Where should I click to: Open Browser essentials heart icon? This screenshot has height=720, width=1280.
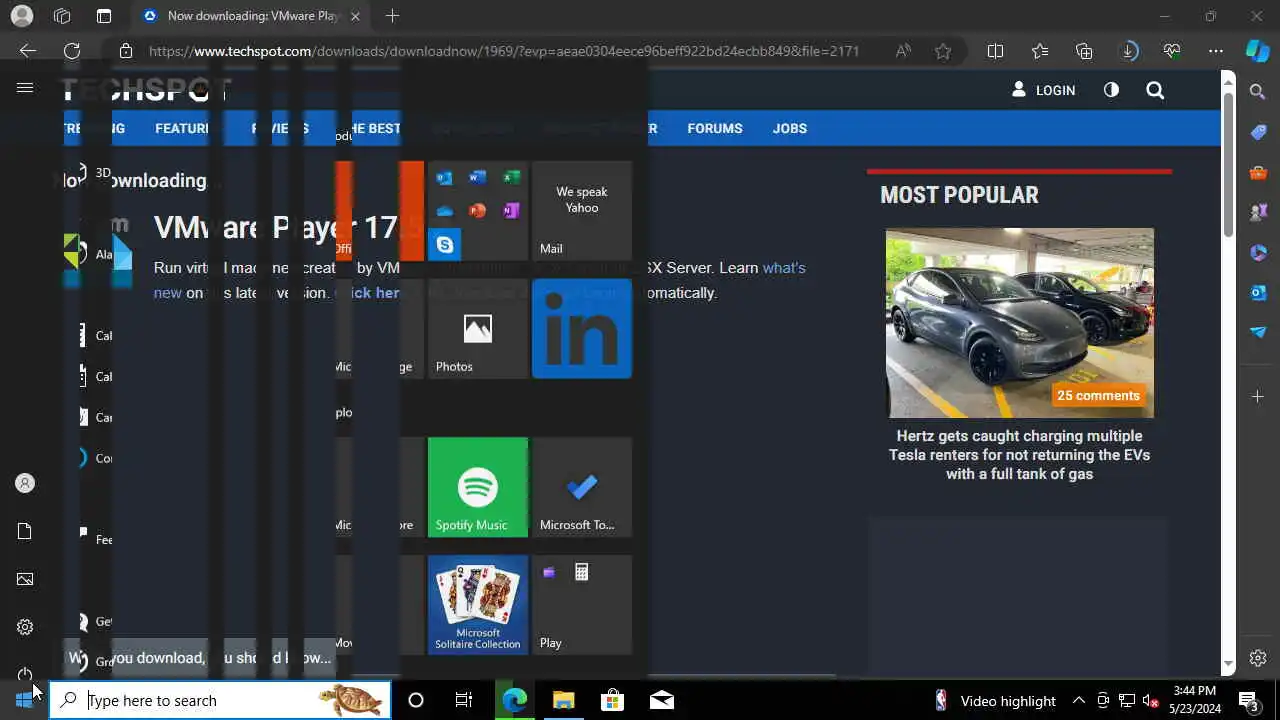point(1172,51)
